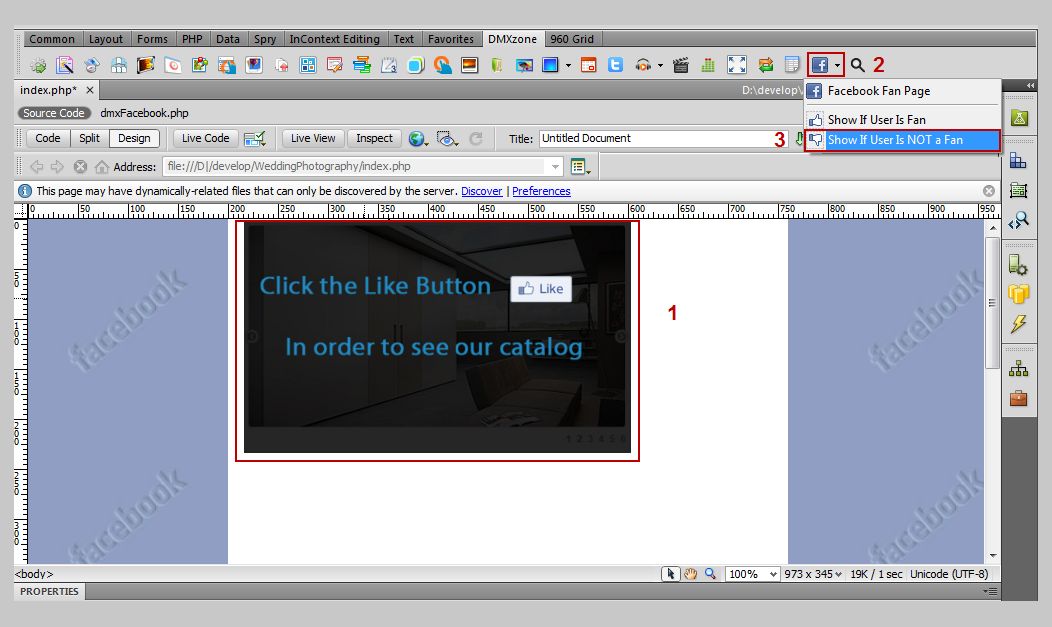Click the flask icon in the right panel dock

click(x=1019, y=119)
